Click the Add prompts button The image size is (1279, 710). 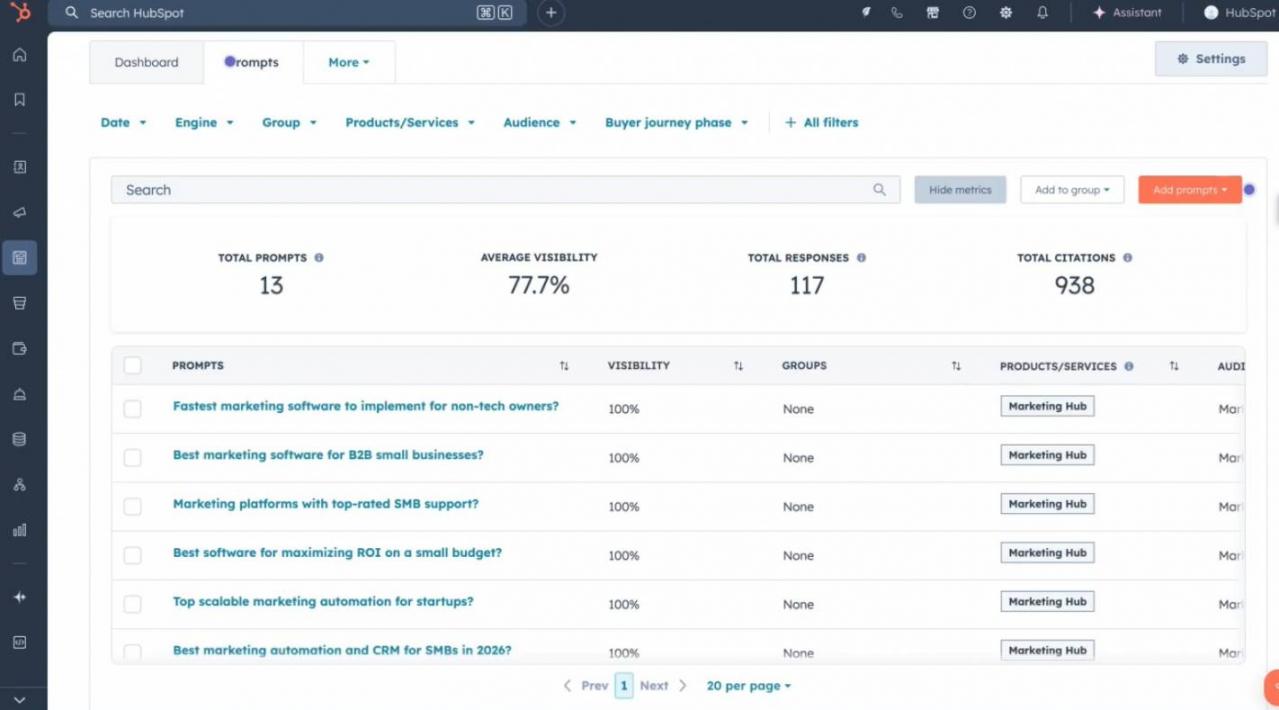click(x=1190, y=190)
